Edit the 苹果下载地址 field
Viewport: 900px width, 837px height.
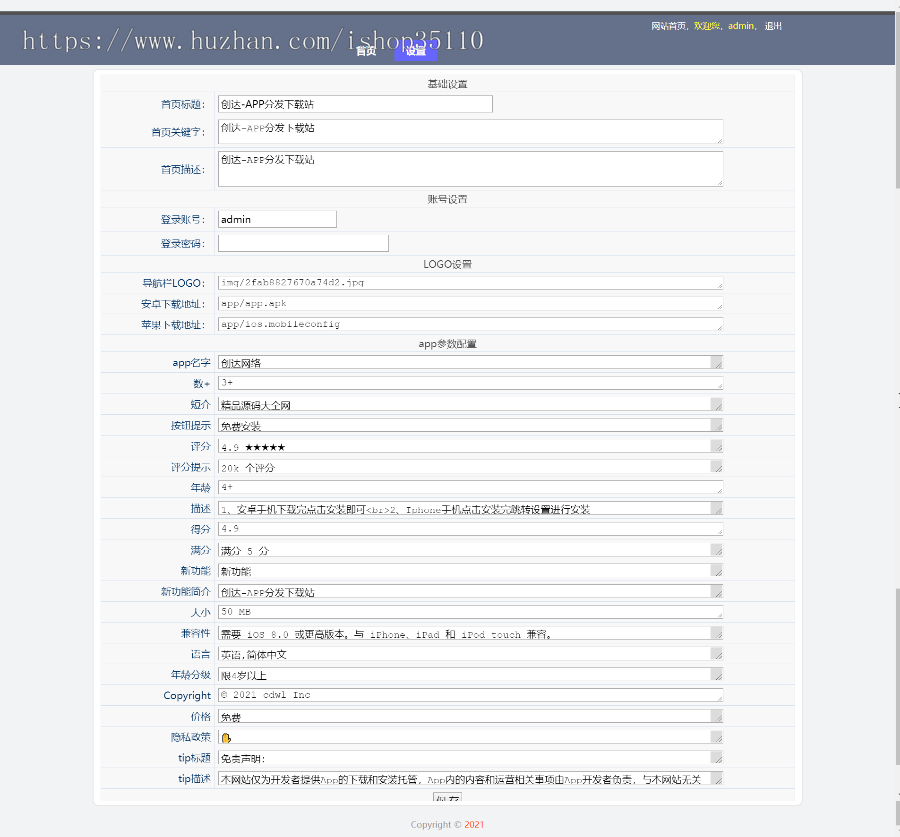tap(470, 324)
